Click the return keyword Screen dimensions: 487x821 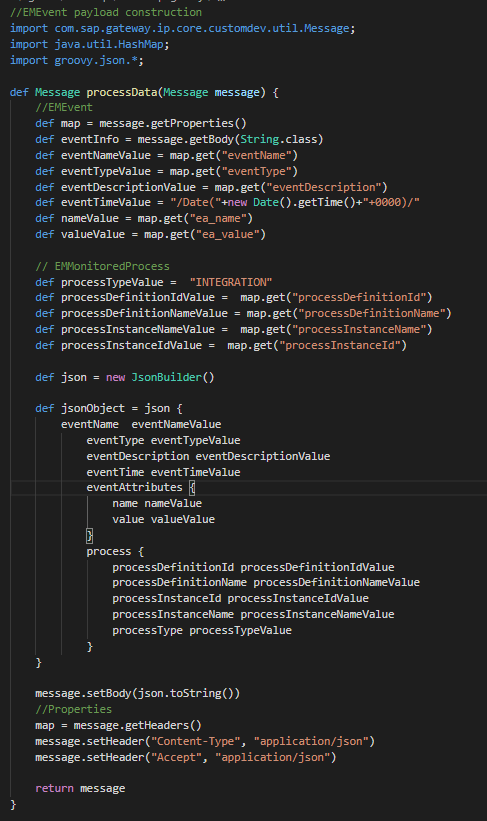coord(54,789)
